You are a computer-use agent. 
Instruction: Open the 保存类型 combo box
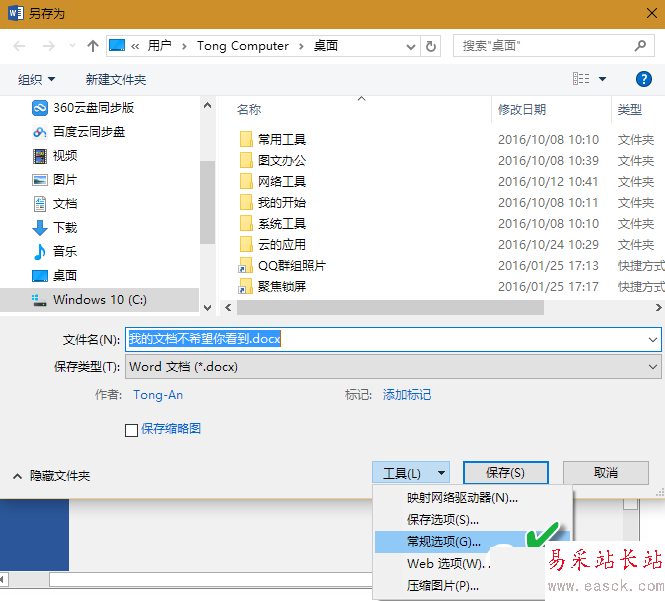coord(393,367)
